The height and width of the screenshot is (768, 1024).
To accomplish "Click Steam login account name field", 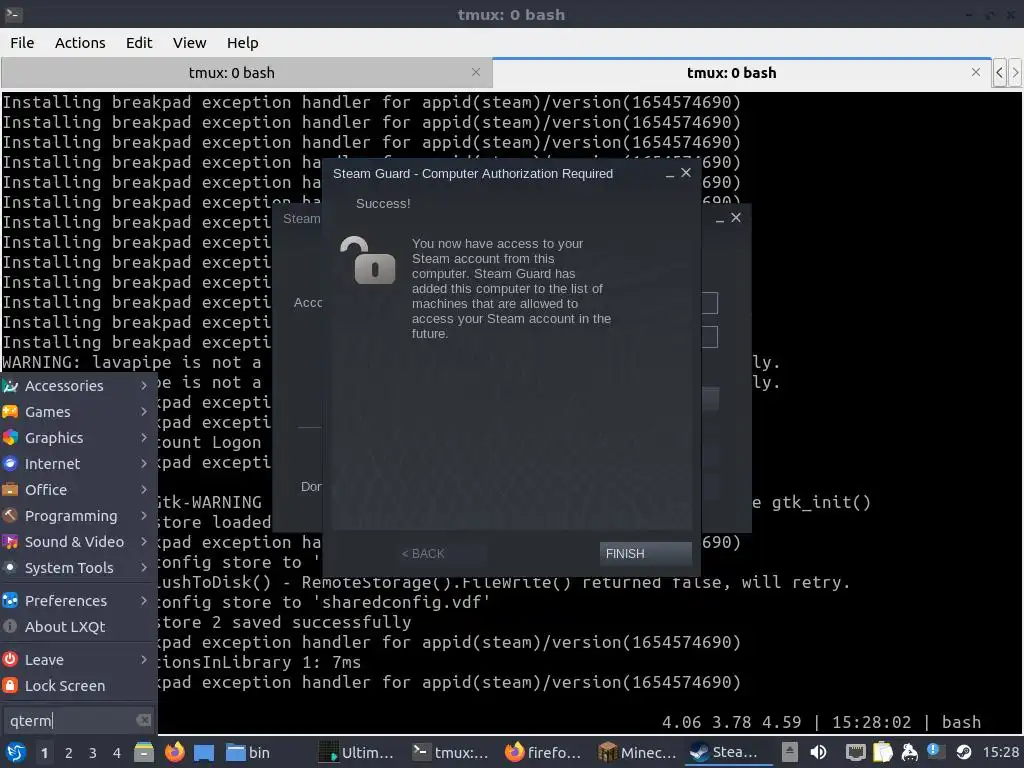I will tap(709, 303).
